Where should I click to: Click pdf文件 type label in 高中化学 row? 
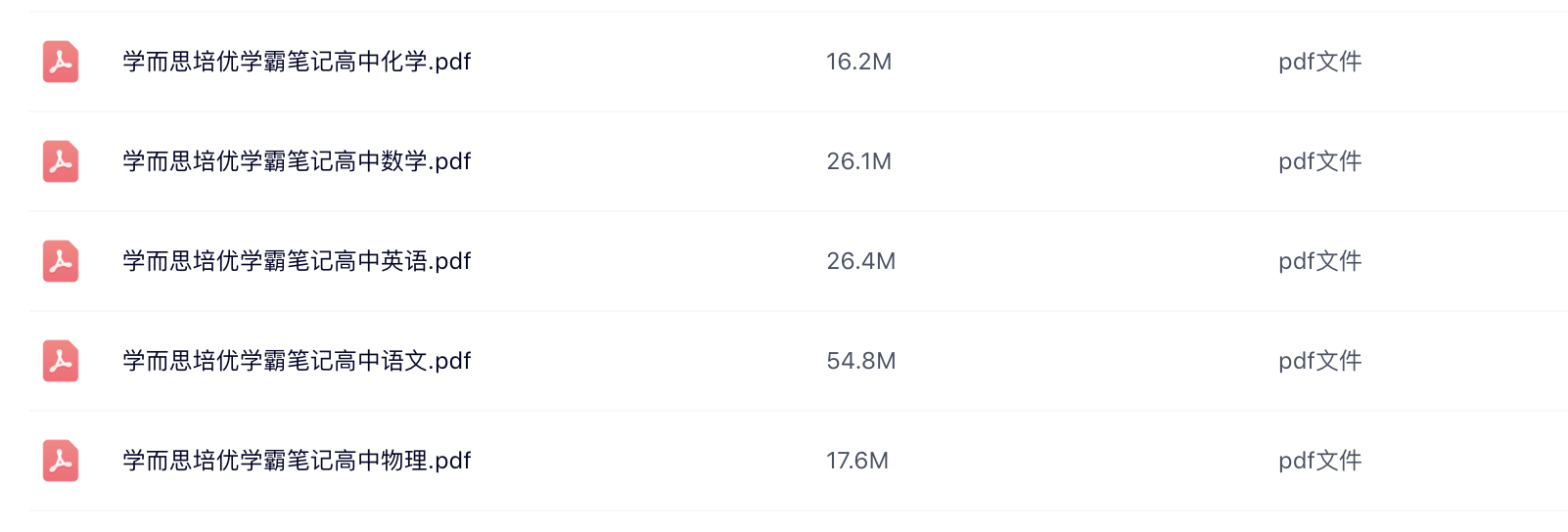(x=1319, y=62)
